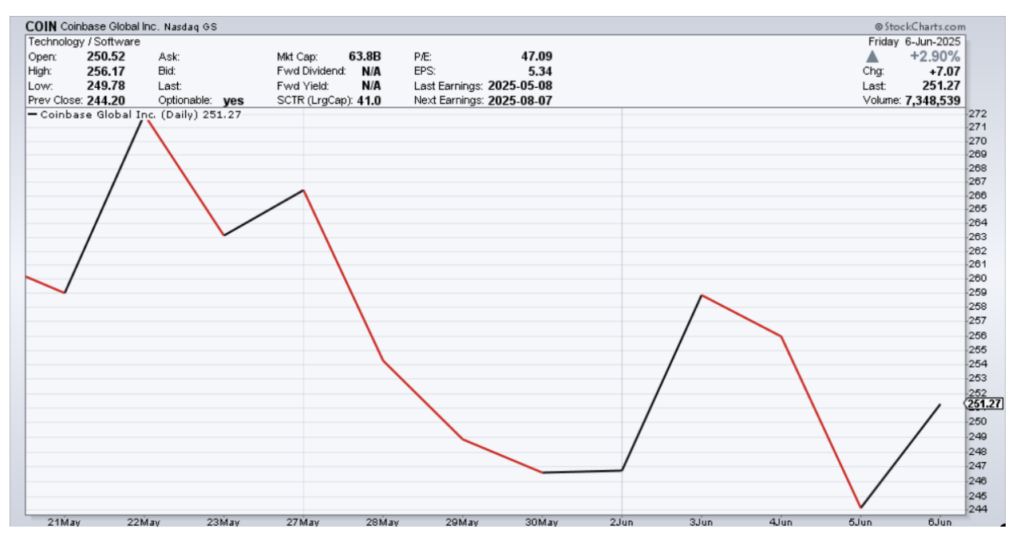The image size is (1024, 541).
Task: Click the Open value 250.52
Action: (x=106, y=56)
